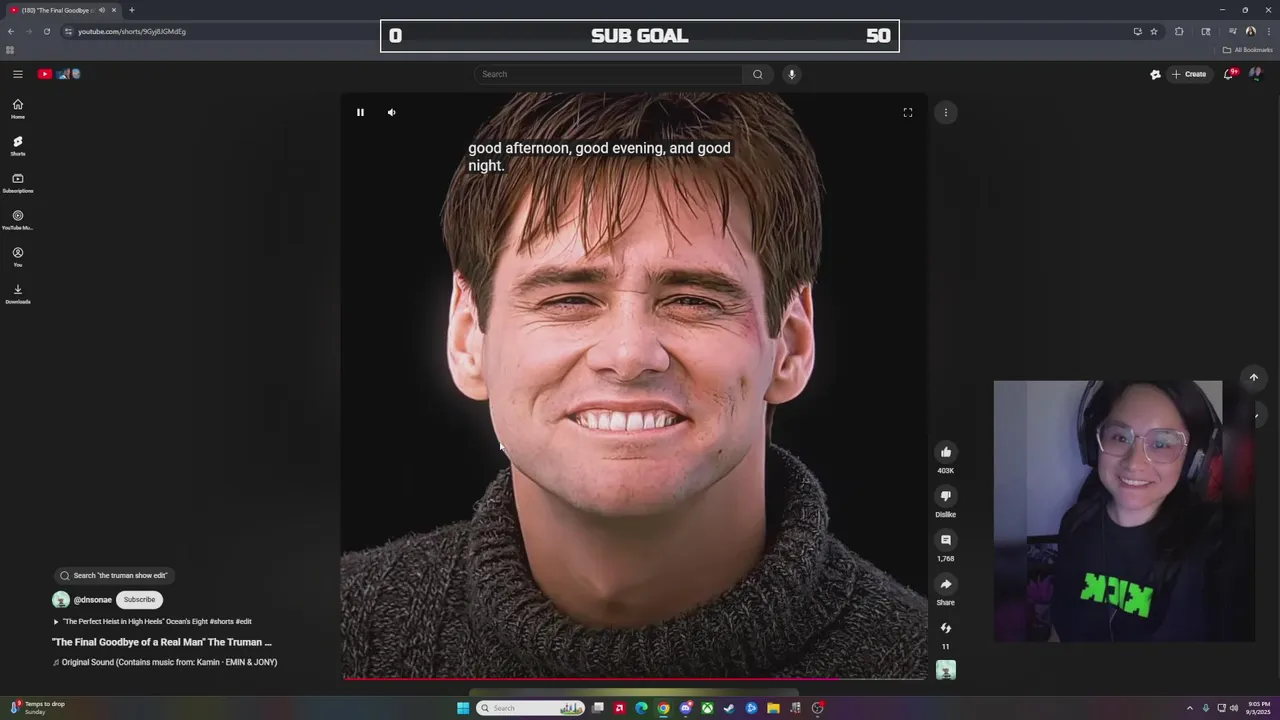Open the apps grid in the bookmarks bar
Viewport: 1280px width, 720px height.
click(x=10, y=50)
